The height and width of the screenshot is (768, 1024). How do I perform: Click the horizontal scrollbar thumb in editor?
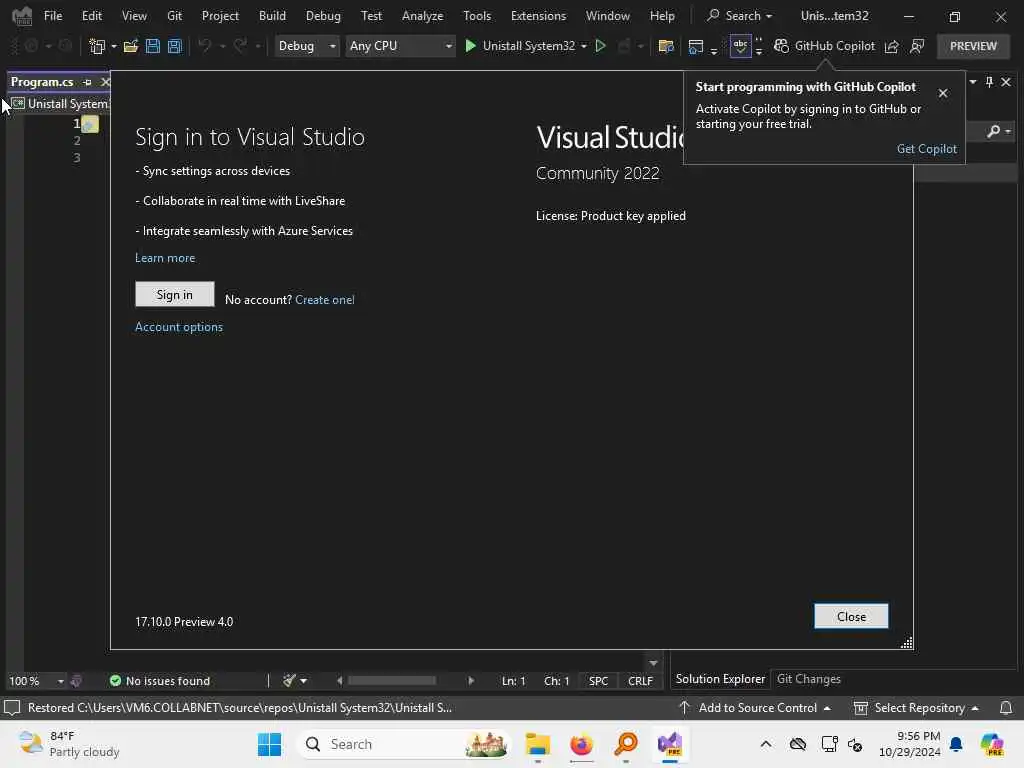(x=392, y=680)
